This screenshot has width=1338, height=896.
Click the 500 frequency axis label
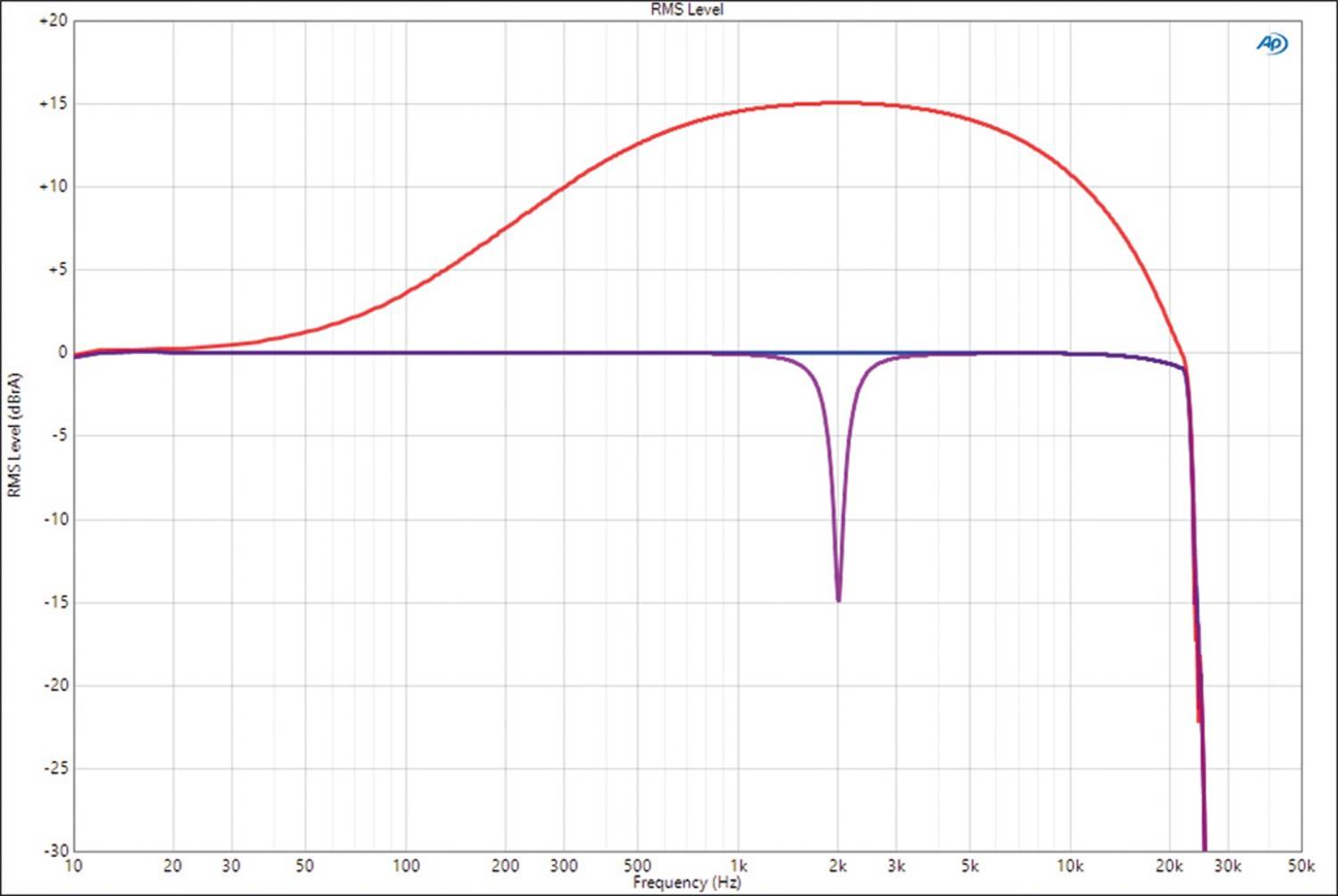click(637, 866)
